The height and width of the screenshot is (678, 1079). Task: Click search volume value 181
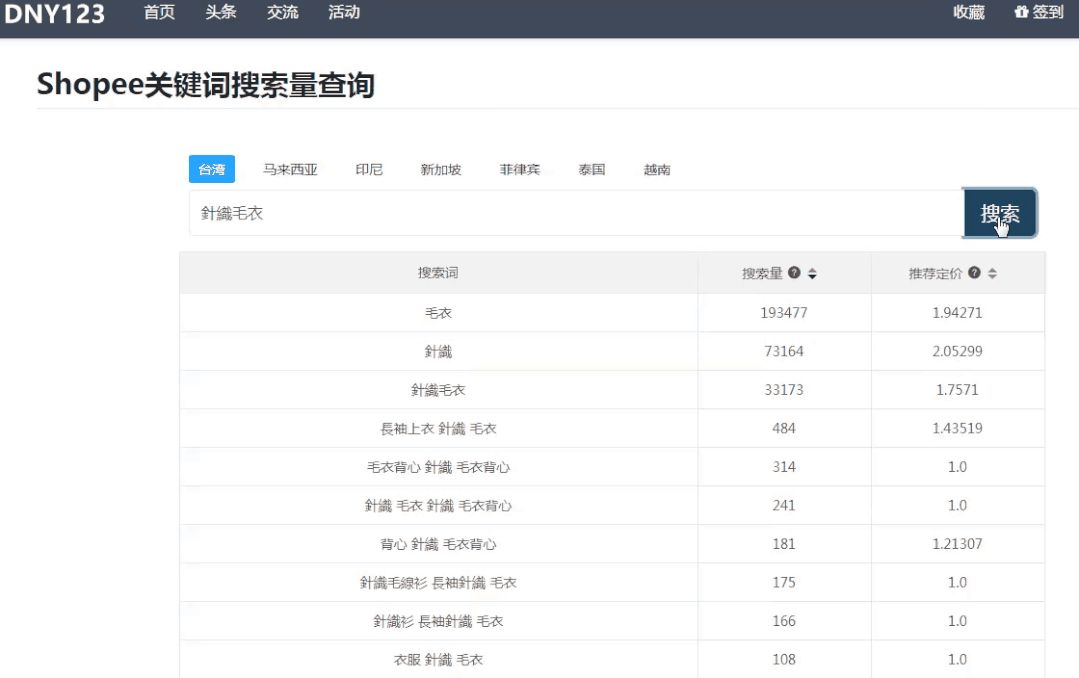pyautogui.click(x=784, y=544)
